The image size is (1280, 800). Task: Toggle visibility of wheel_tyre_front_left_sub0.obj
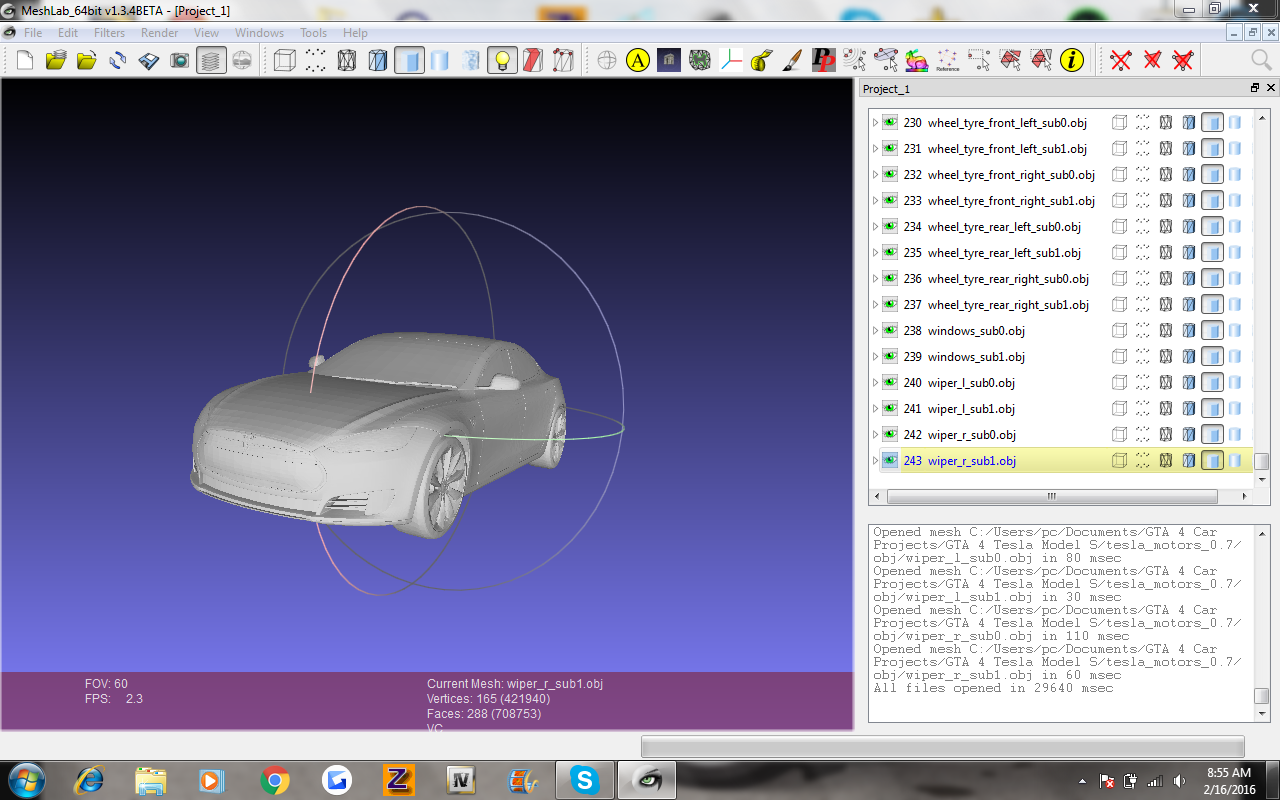click(889, 123)
